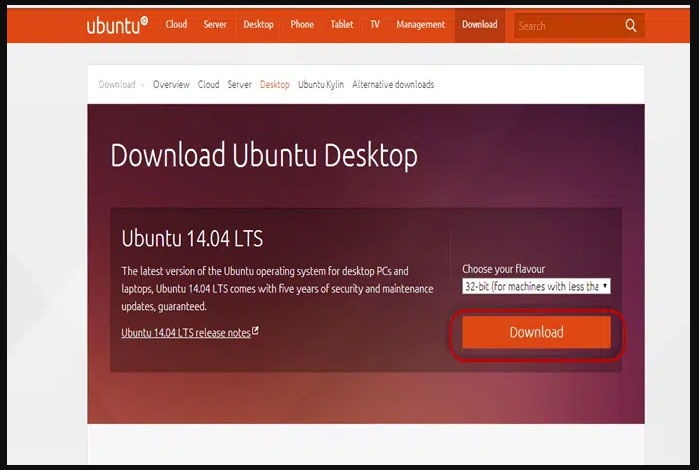Open the Cloud menu in top navigation
Viewport: 699px width, 470px height.
(176, 25)
